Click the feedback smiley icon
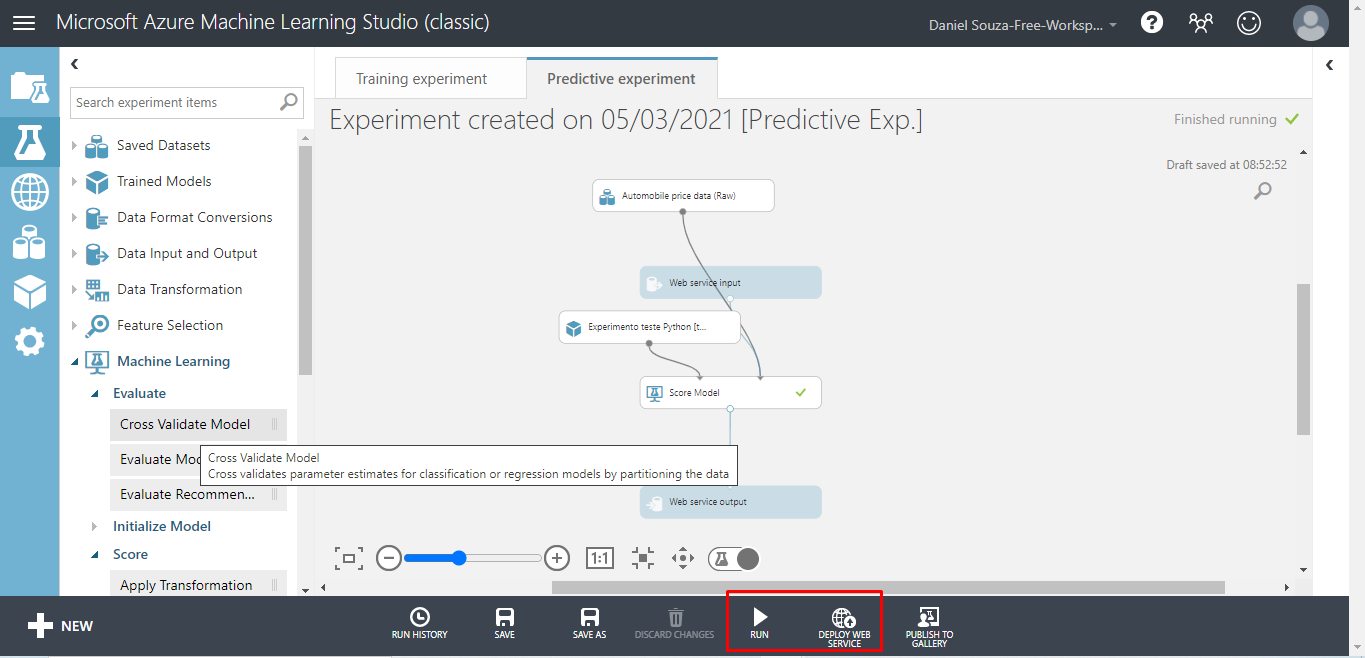 click(1249, 23)
